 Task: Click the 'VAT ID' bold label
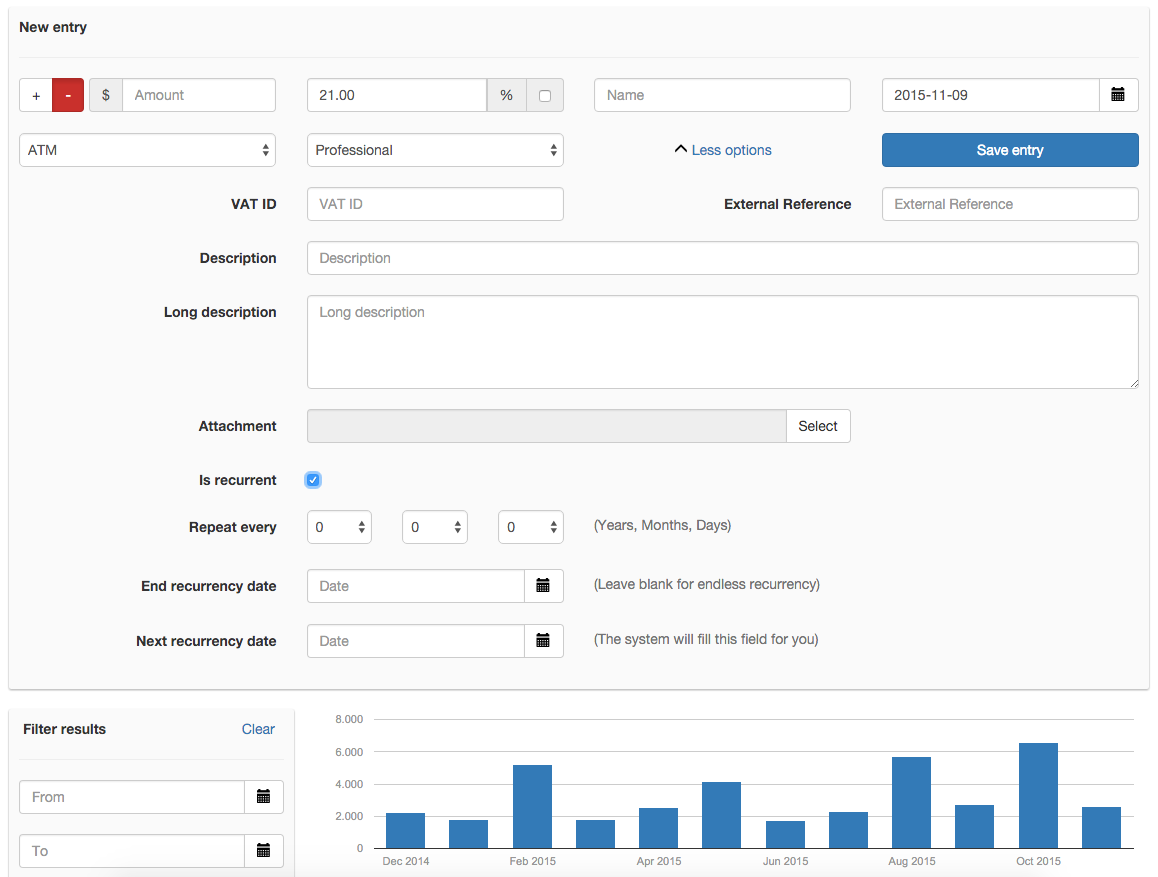pyautogui.click(x=253, y=204)
